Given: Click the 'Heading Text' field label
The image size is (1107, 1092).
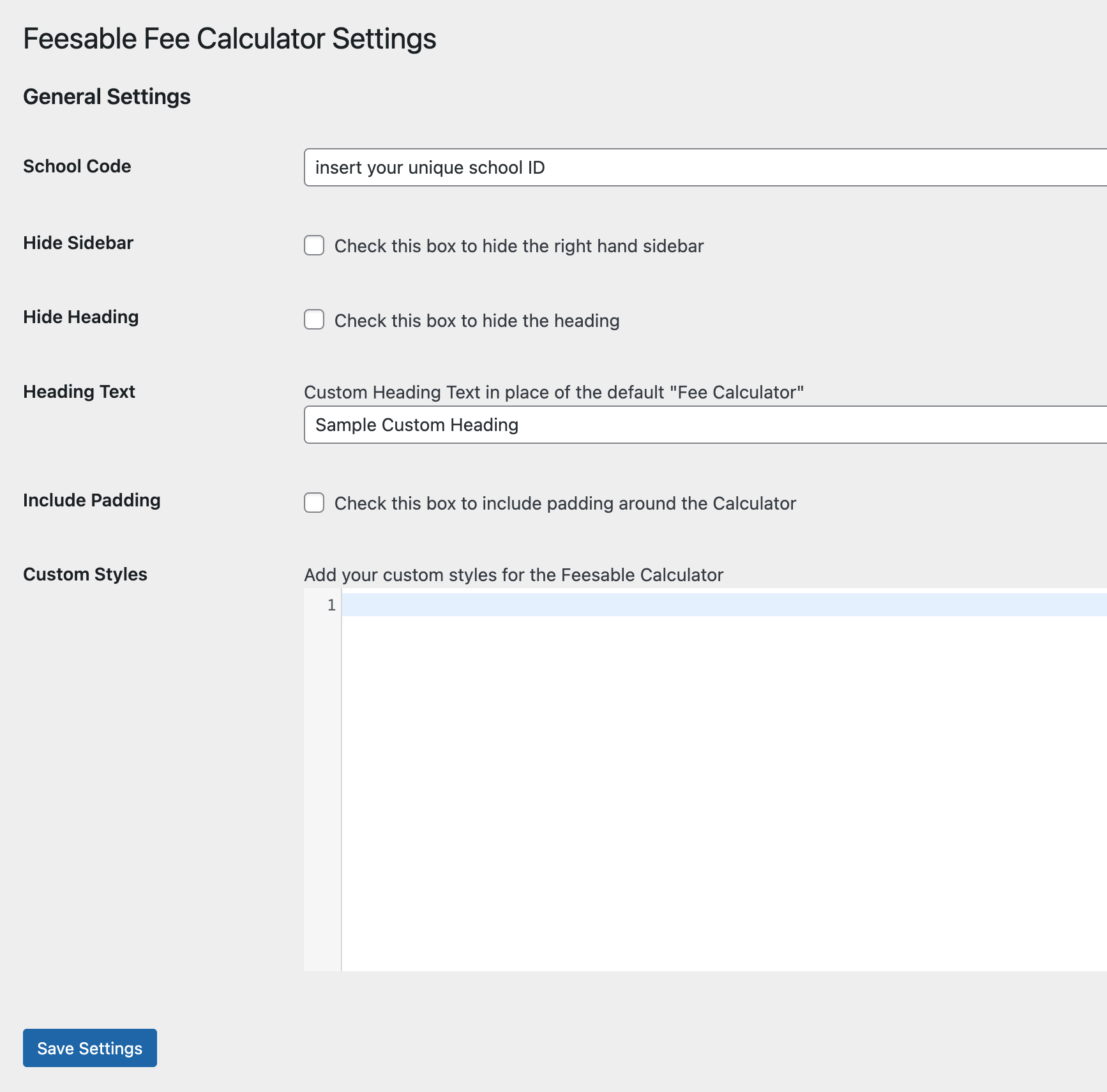Looking at the screenshot, I should tap(79, 391).
